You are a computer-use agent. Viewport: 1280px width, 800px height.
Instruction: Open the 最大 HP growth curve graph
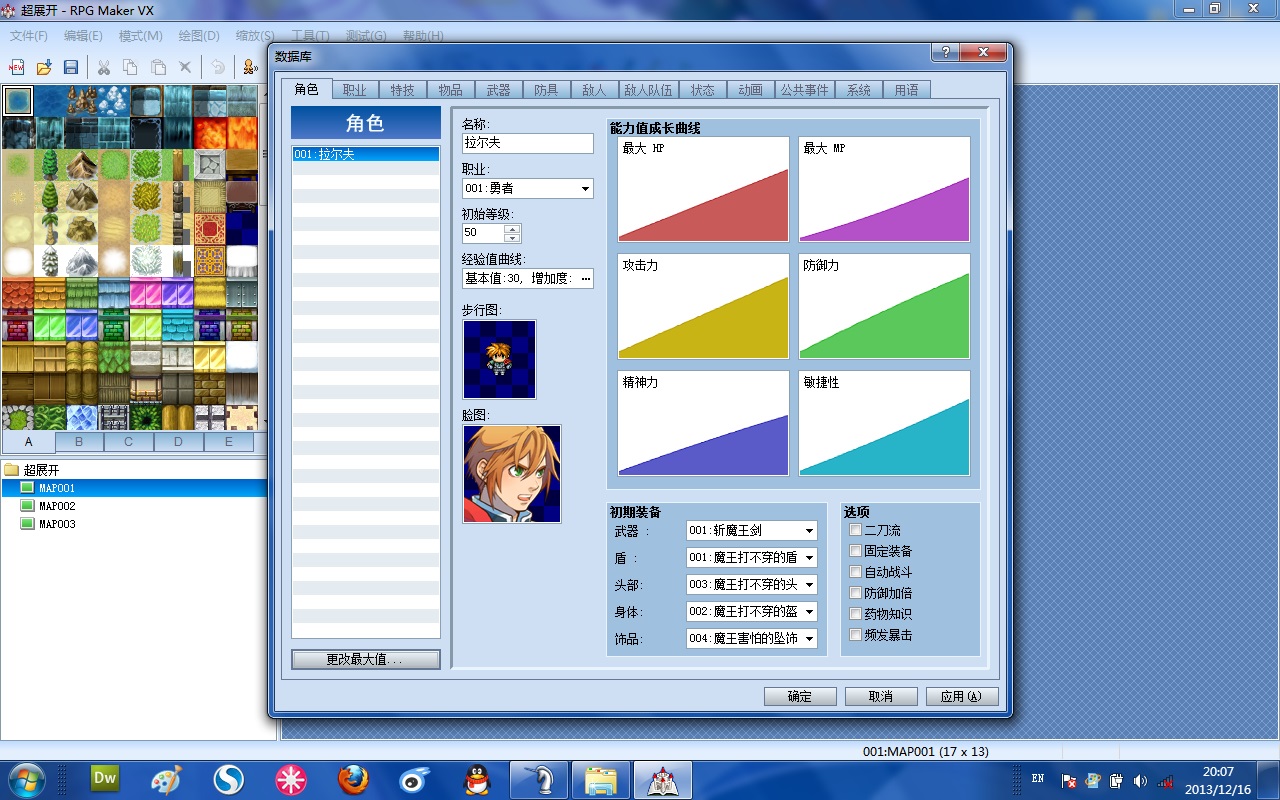pyautogui.click(x=704, y=189)
